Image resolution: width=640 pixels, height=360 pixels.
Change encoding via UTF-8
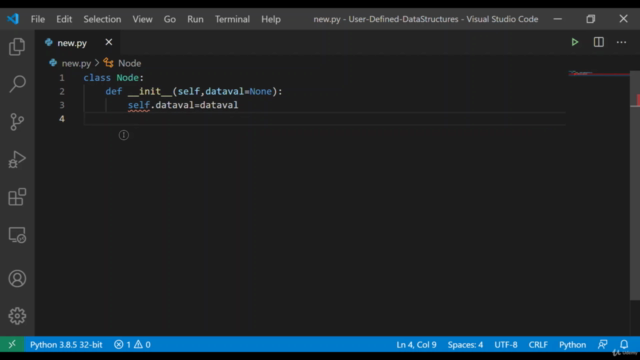tap(506, 344)
